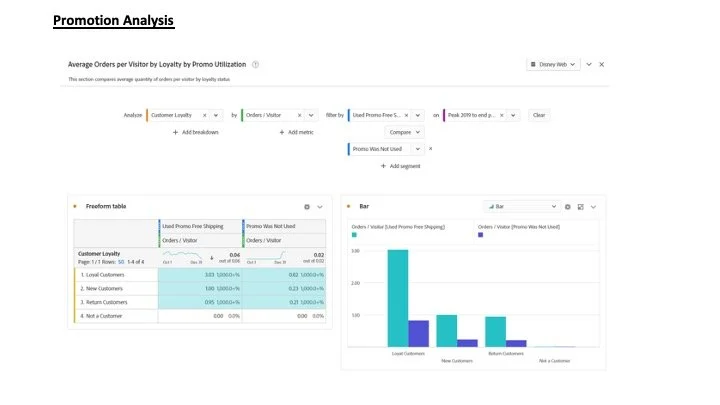The image size is (720, 405).
Task: Click the 0.23 New Customers value cell
Action: pyautogui.click(x=284, y=288)
